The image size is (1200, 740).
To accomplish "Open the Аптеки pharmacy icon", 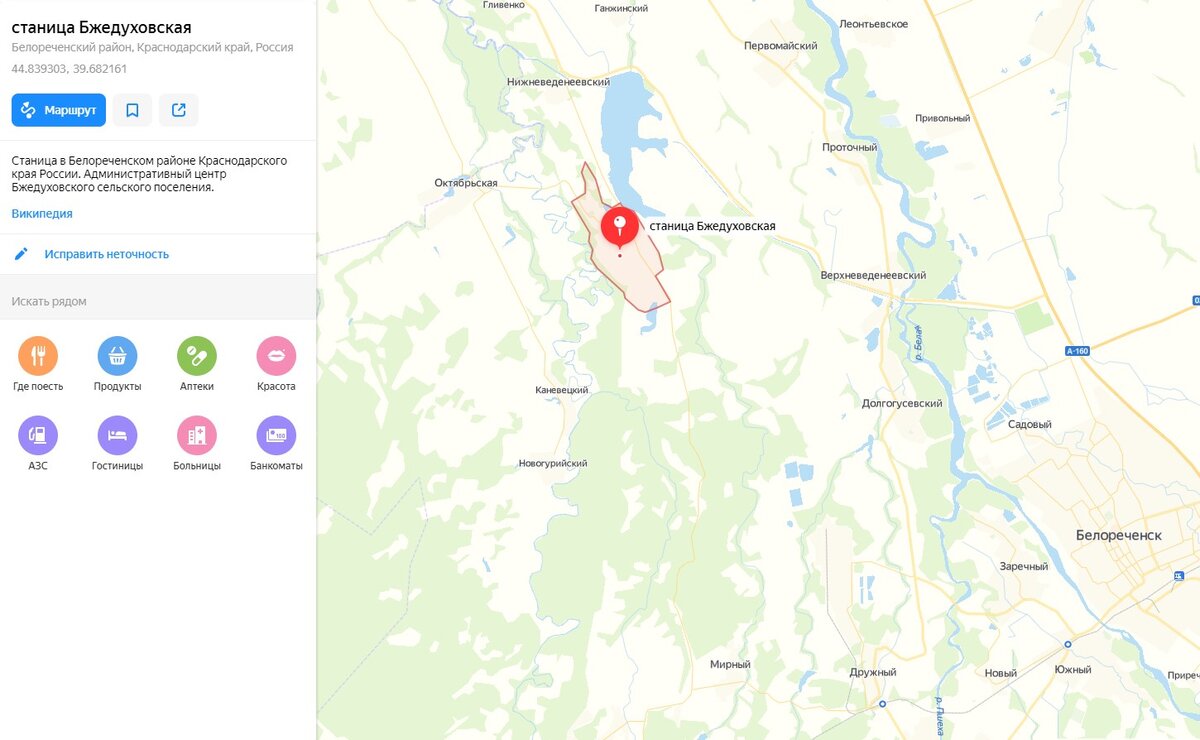I will pos(197,355).
